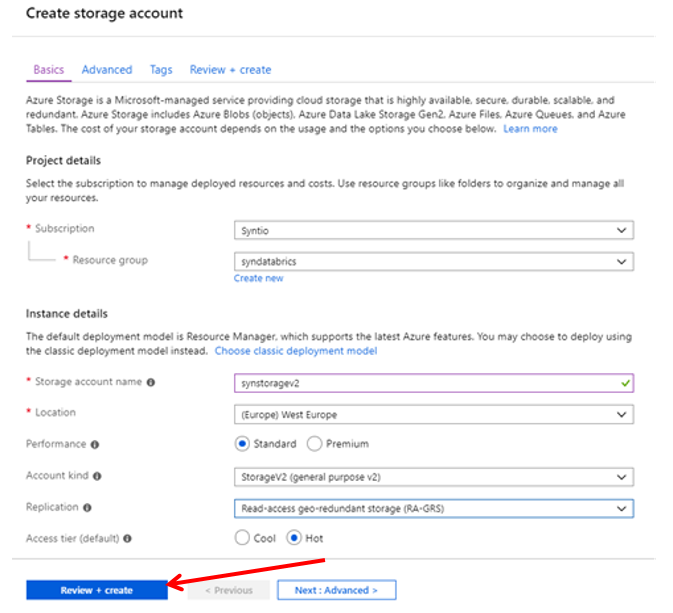Open the Subscription dropdown
673x613 pixels.
pos(434,230)
